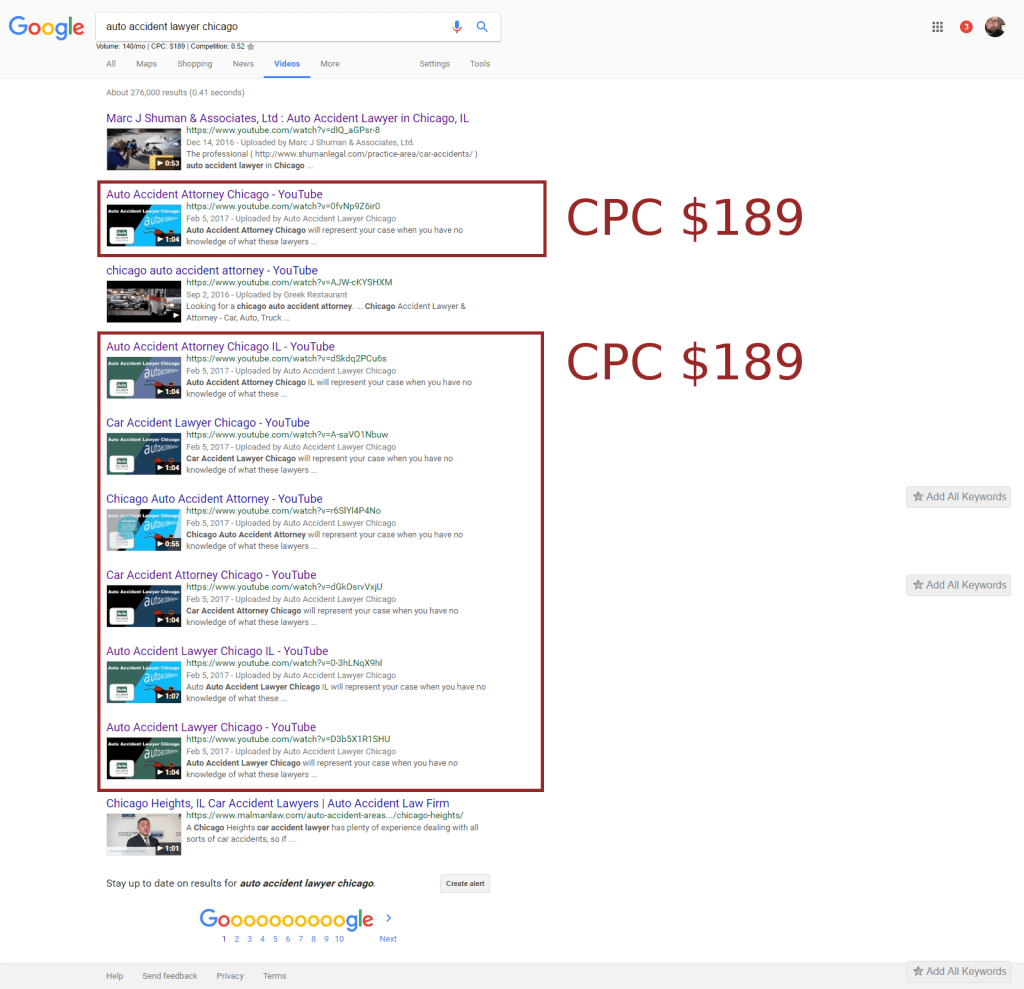Image resolution: width=1024 pixels, height=989 pixels.
Task: Go to results page 8
Action: pos(313,939)
